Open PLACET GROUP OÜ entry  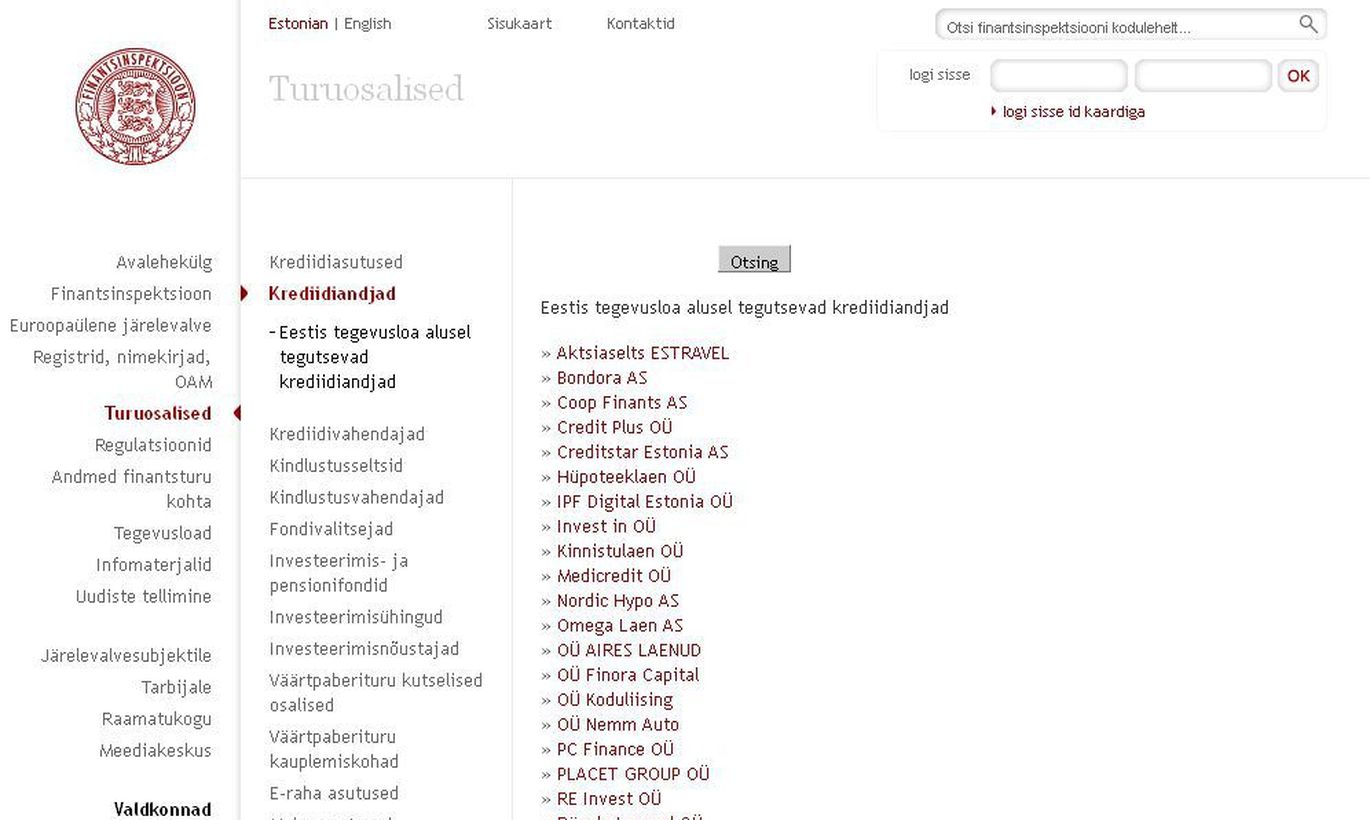coord(633,774)
